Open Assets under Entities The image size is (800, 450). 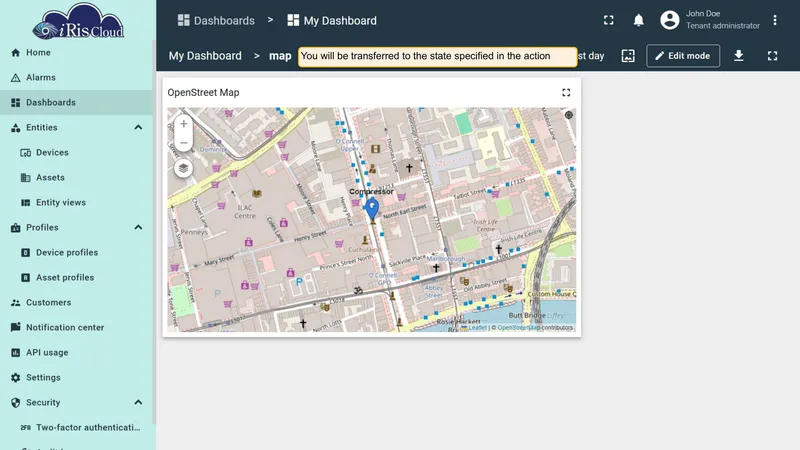tap(77, 178)
